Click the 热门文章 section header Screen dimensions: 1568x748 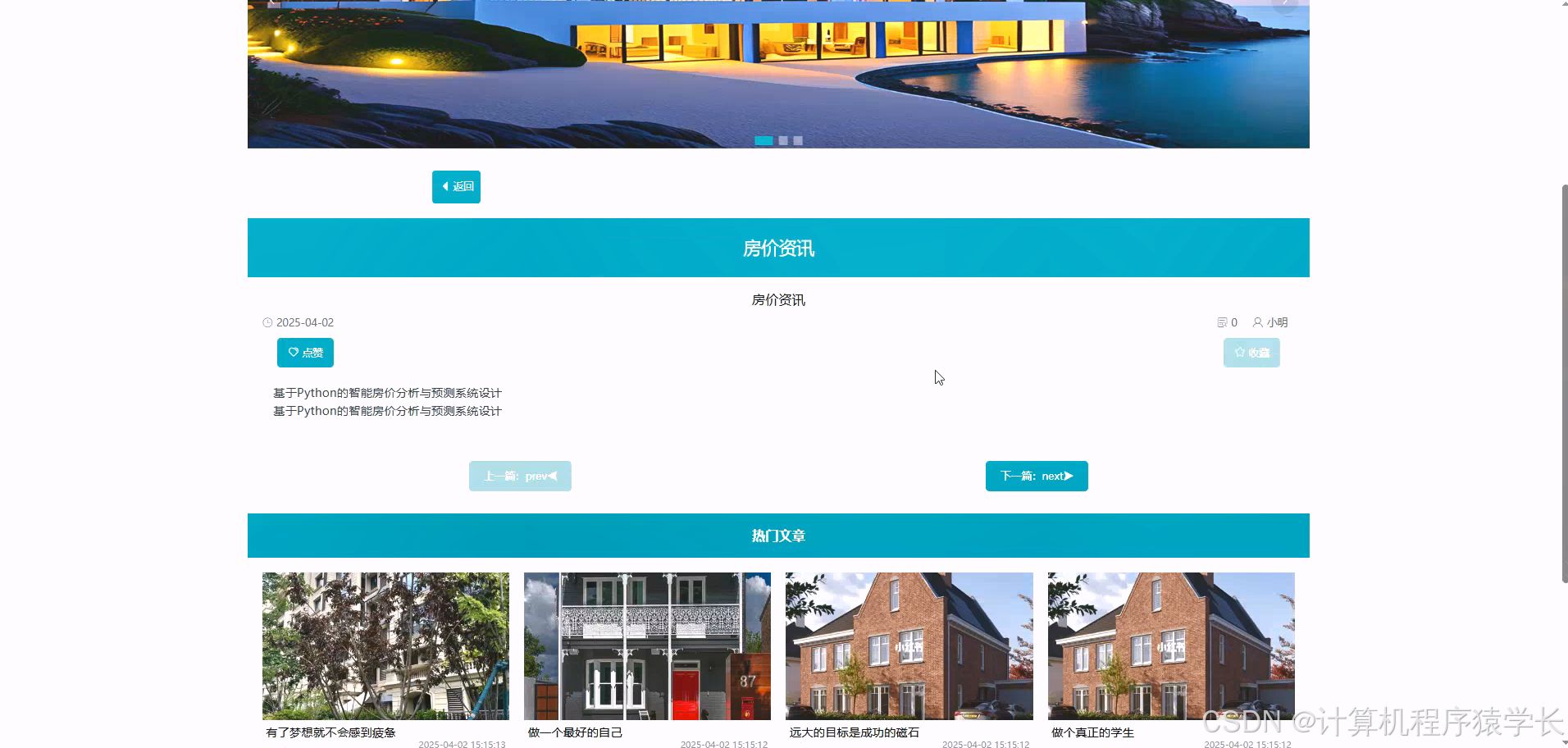pyautogui.click(x=778, y=536)
